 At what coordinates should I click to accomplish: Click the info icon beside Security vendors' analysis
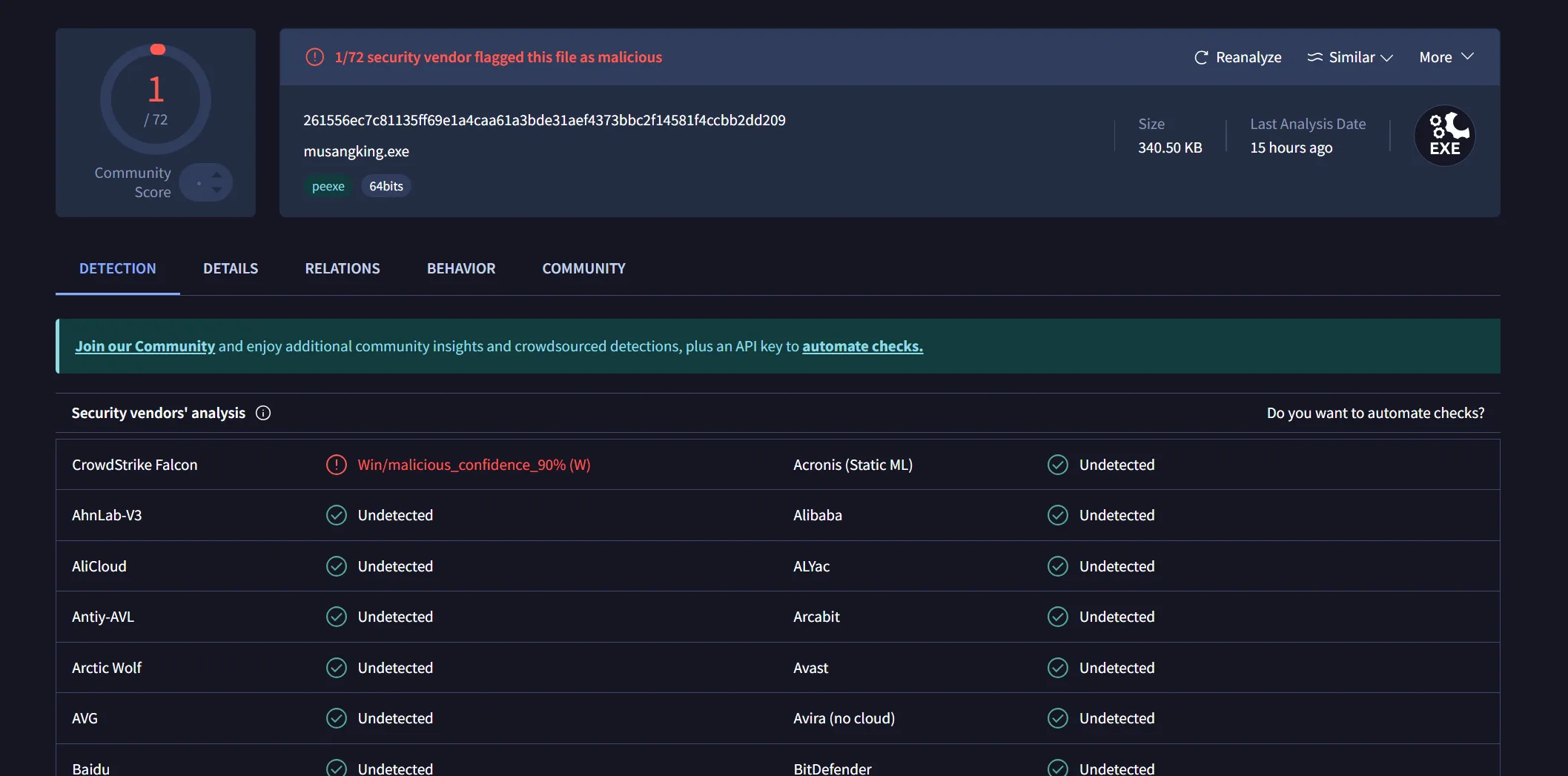[263, 413]
